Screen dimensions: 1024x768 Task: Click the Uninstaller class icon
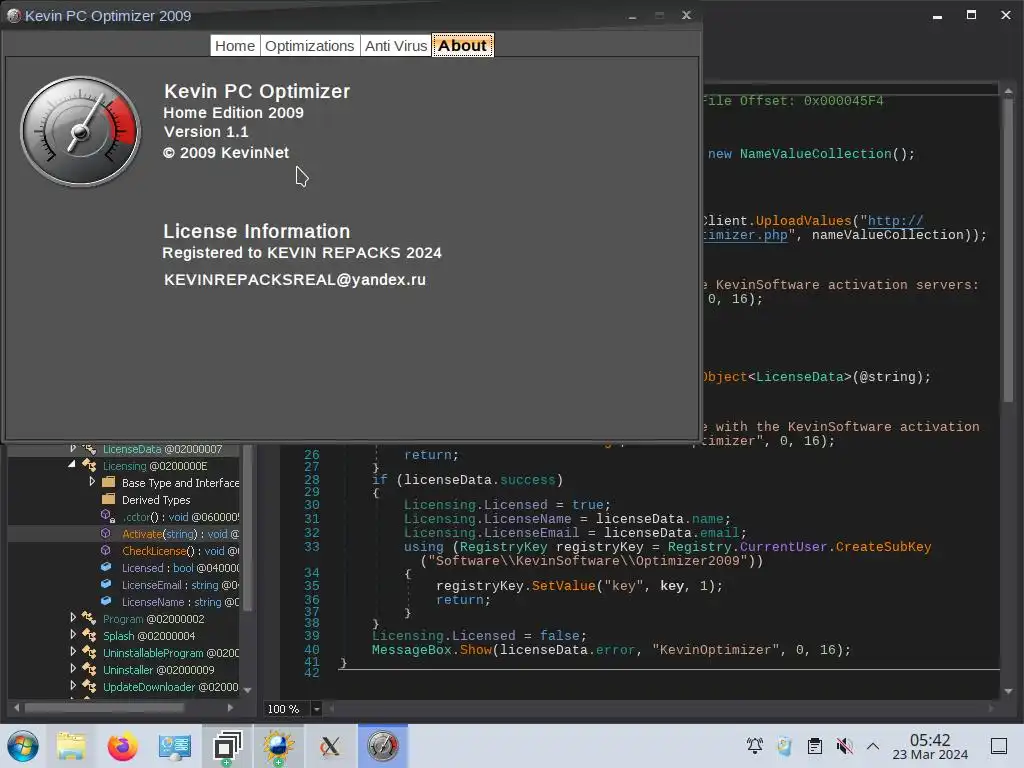click(x=89, y=669)
